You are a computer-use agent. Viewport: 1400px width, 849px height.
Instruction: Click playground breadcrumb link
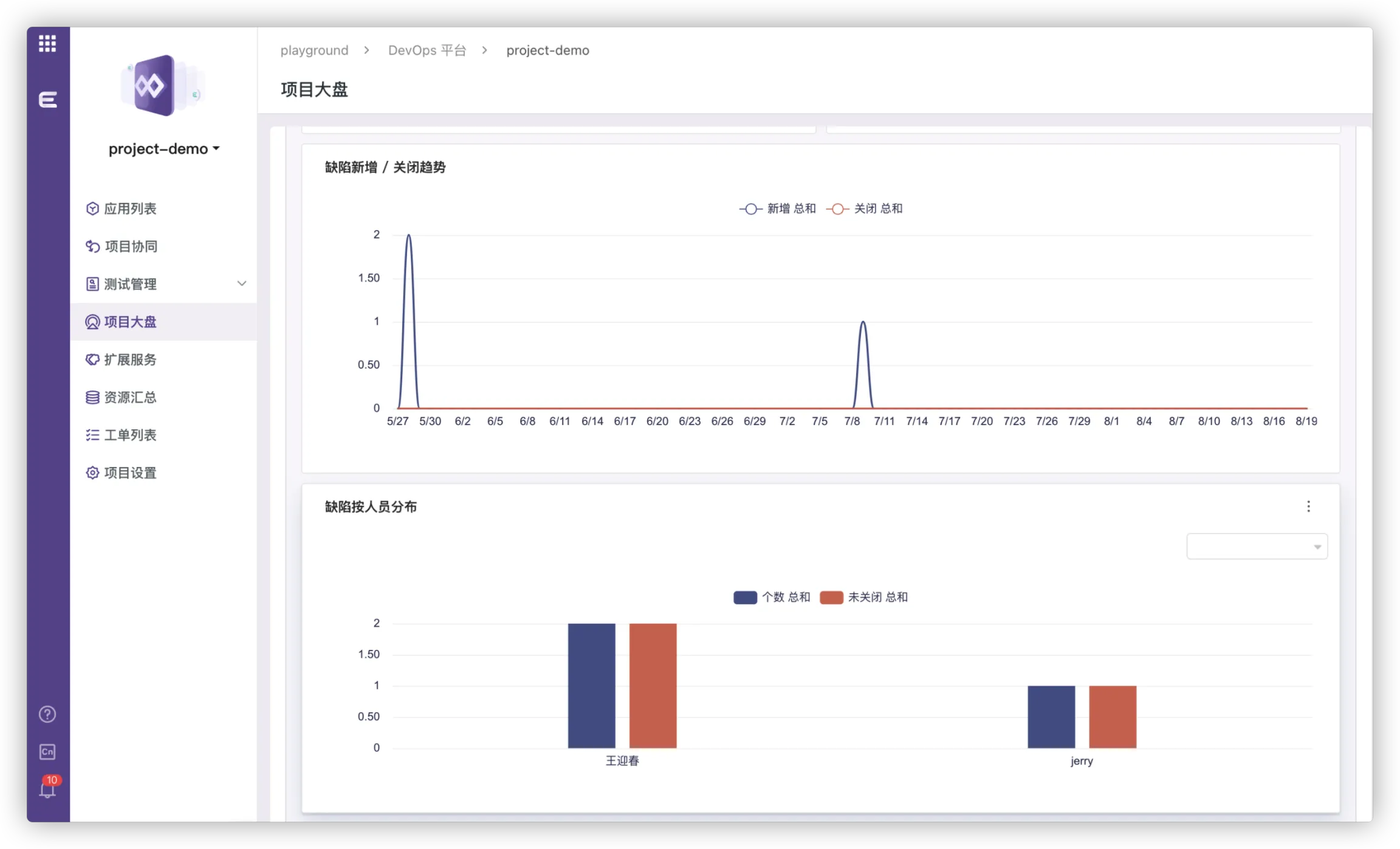pos(314,50)
